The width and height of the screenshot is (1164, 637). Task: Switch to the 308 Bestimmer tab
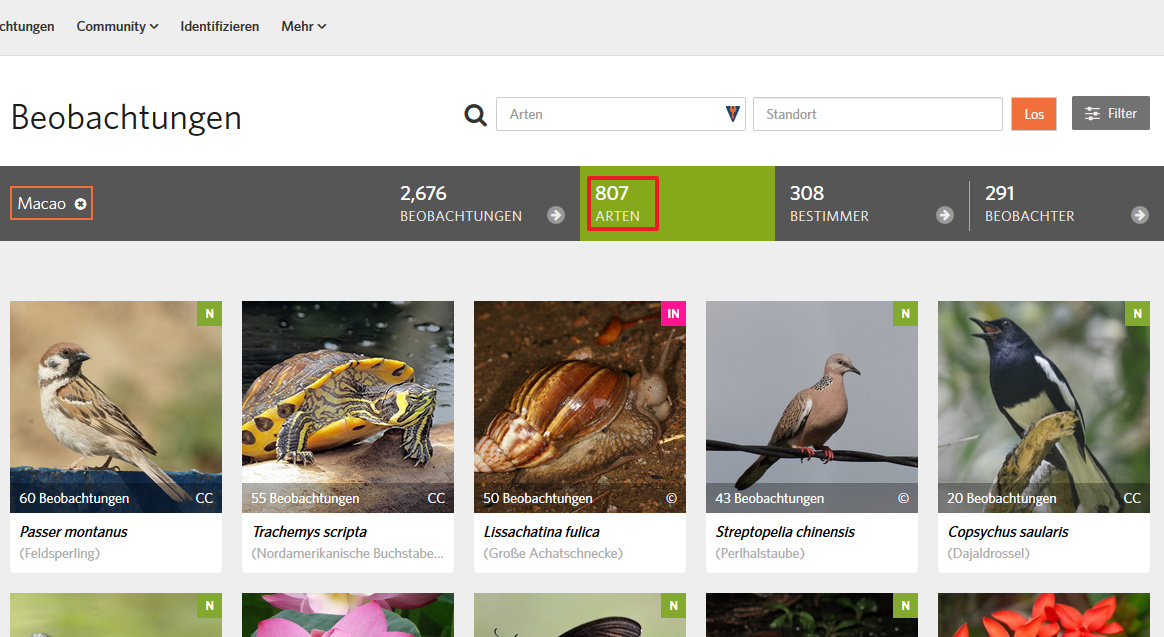pos(872,203)
